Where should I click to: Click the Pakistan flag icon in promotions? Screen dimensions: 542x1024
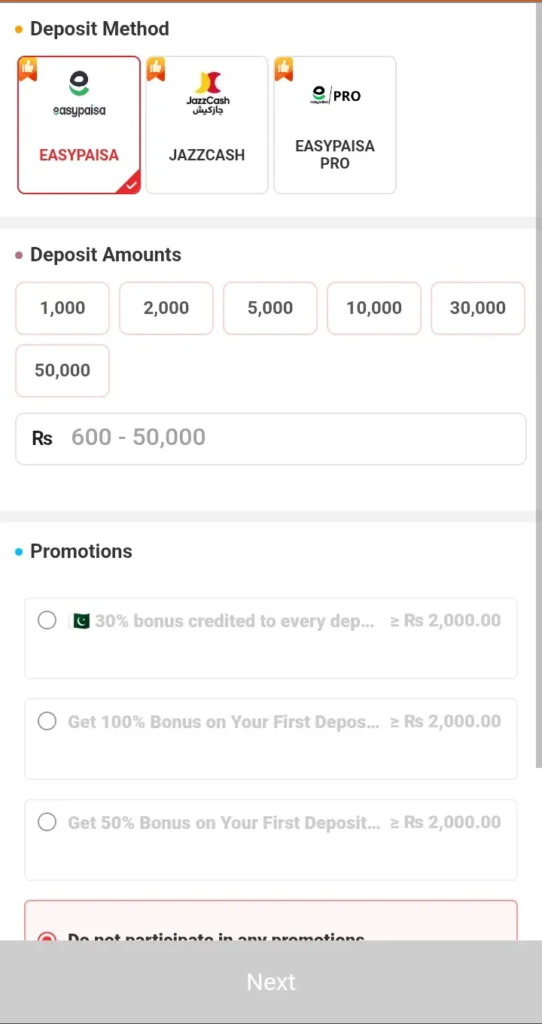[80, 620]
